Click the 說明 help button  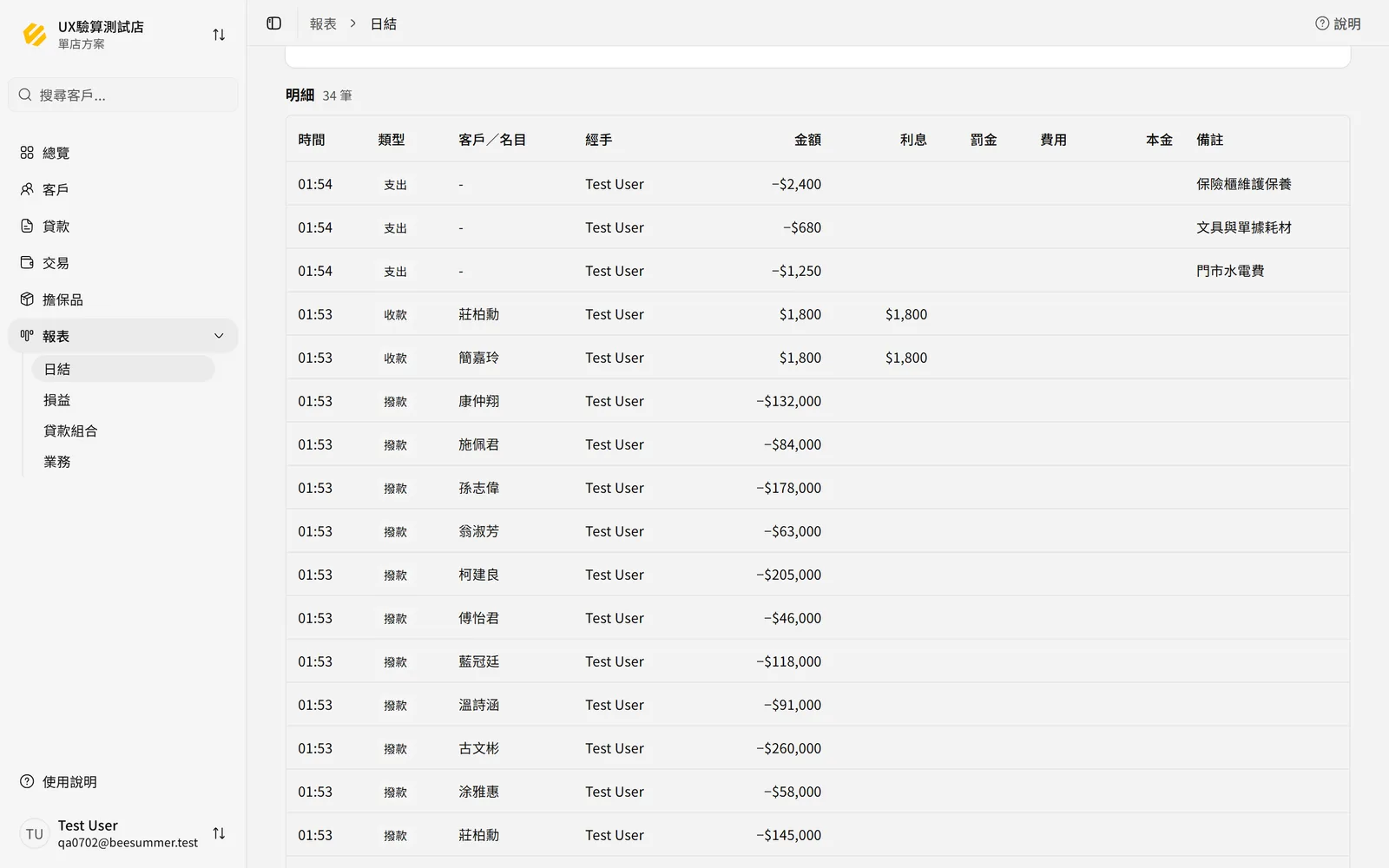click(1338, 23)
